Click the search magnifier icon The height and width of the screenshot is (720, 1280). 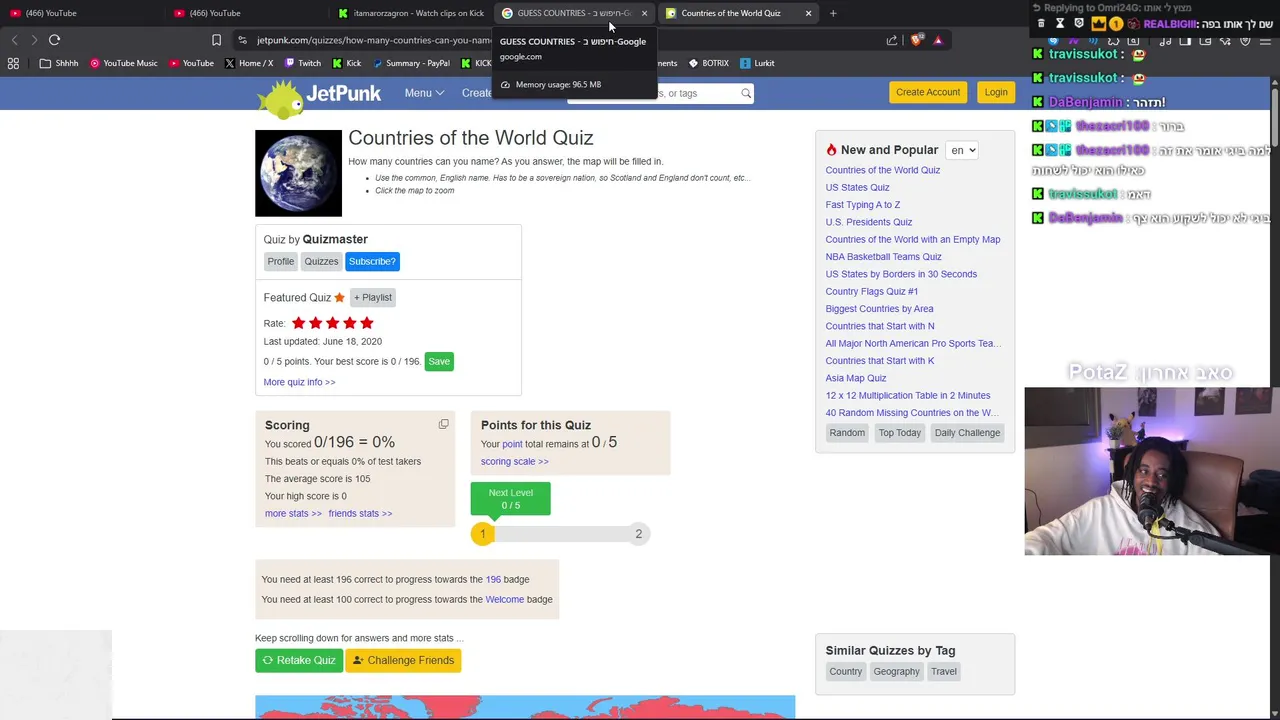pyautogui.click(x=746, y=93)
